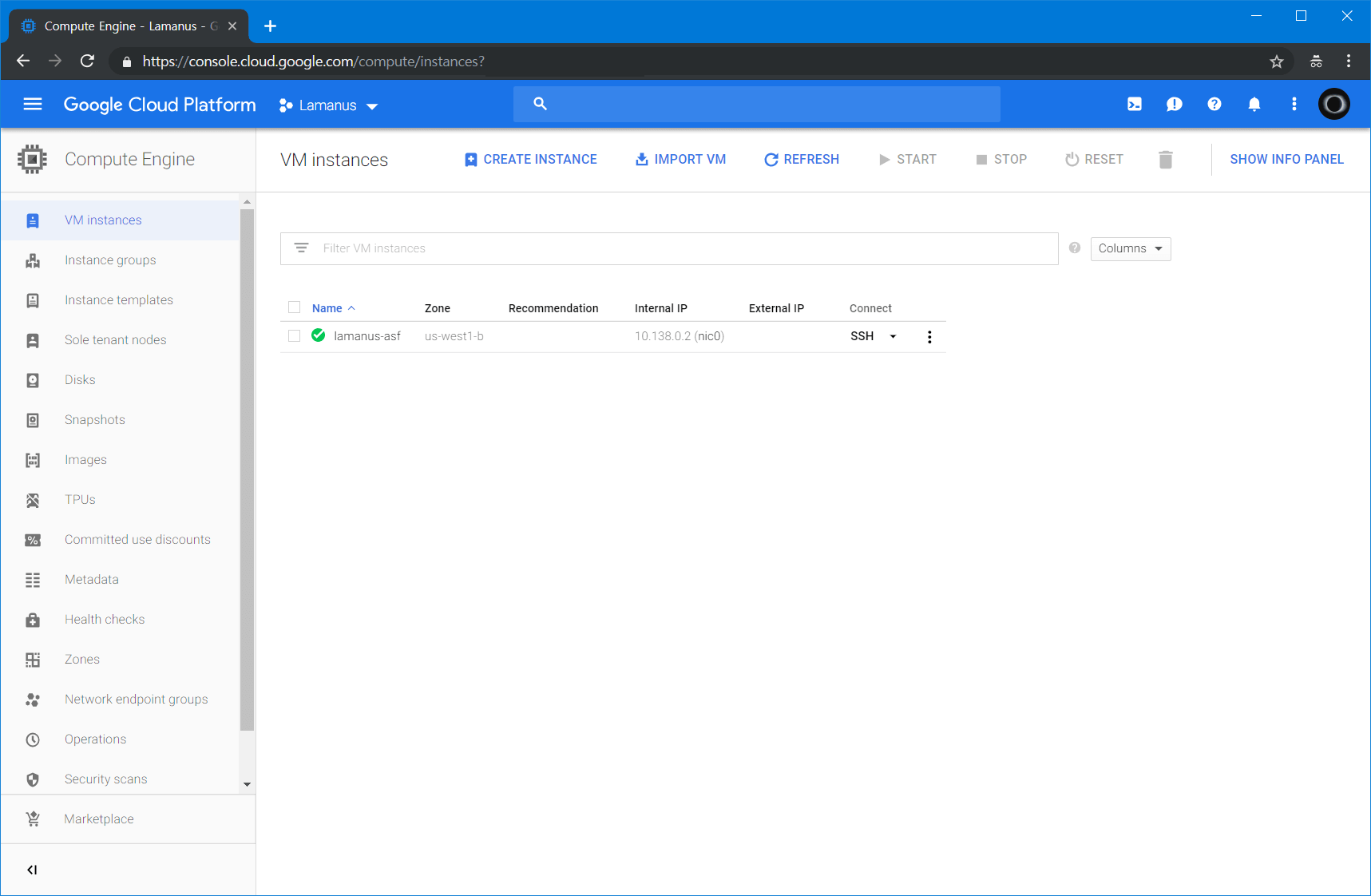1371x896 pixels.
Task: Activate Cloud Shell icon in header
Action: tap(1134, 105)
